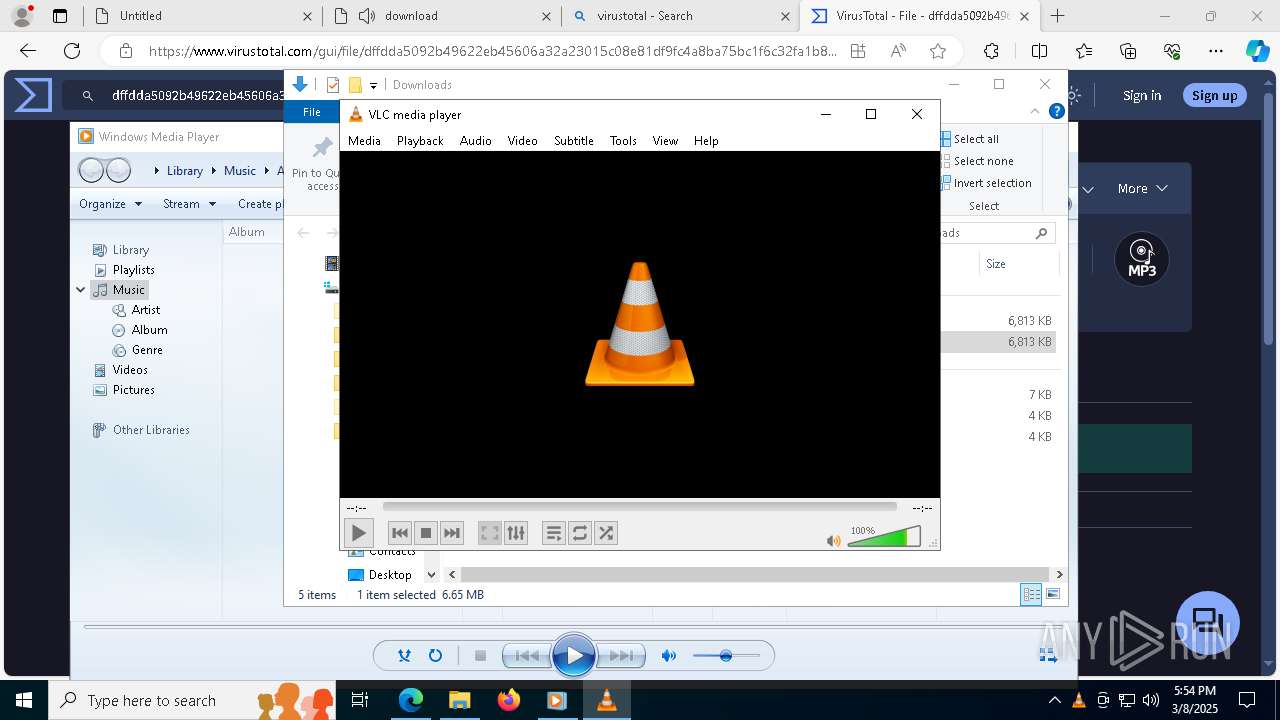Click Windows Media Player previous track button

(x=526, y=656)
